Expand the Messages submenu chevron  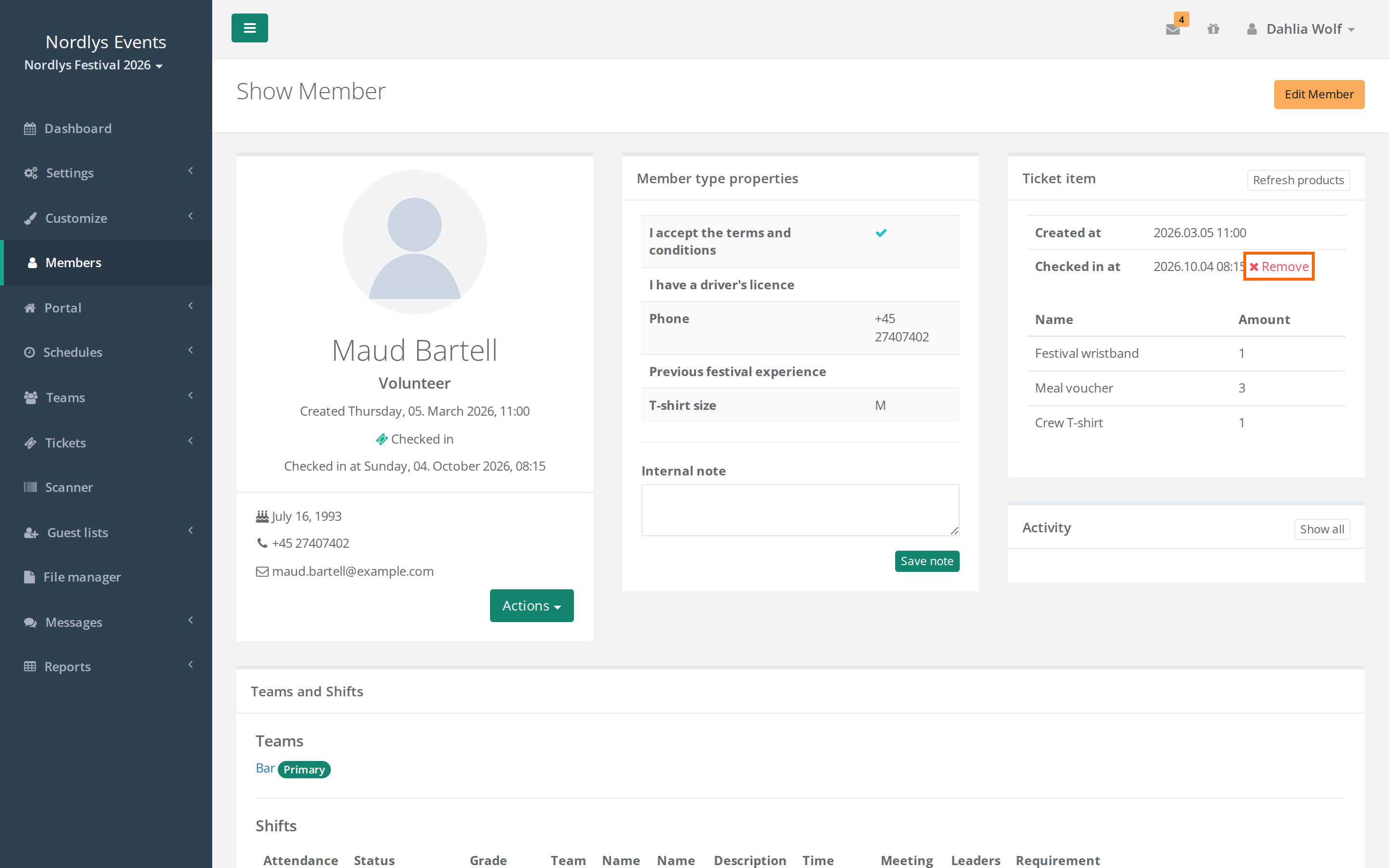191,620
